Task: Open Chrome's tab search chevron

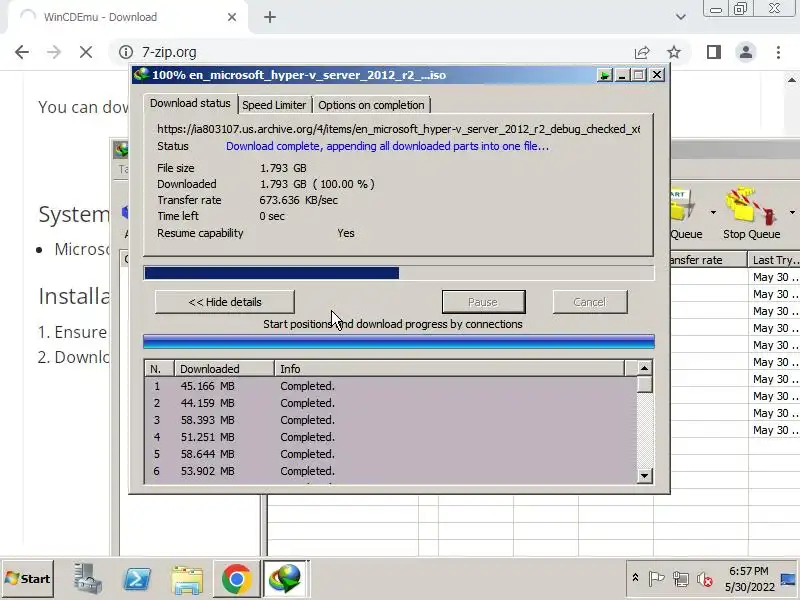Action: (681, 17)
